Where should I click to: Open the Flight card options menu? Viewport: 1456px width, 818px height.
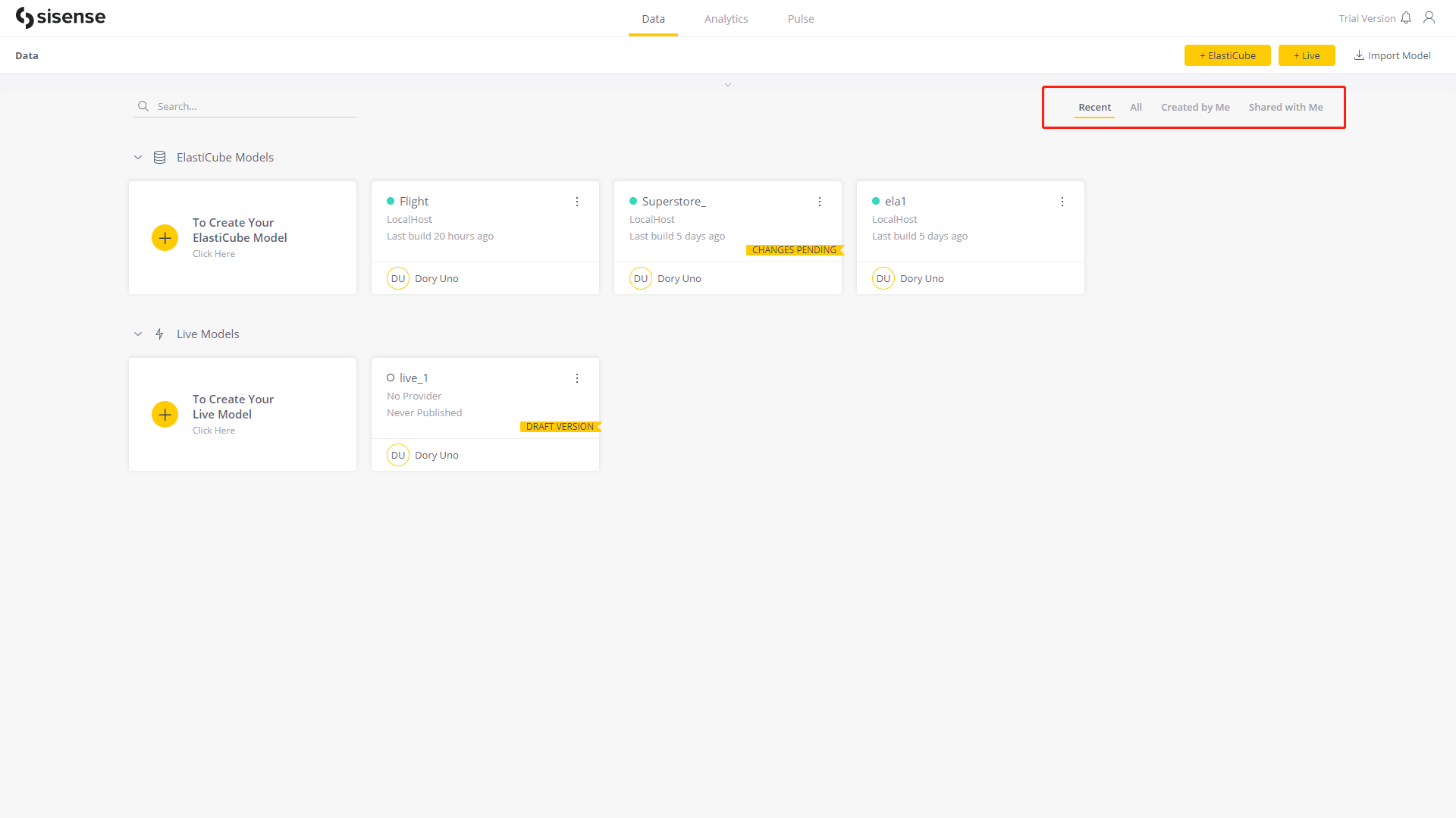coord(577,202)
